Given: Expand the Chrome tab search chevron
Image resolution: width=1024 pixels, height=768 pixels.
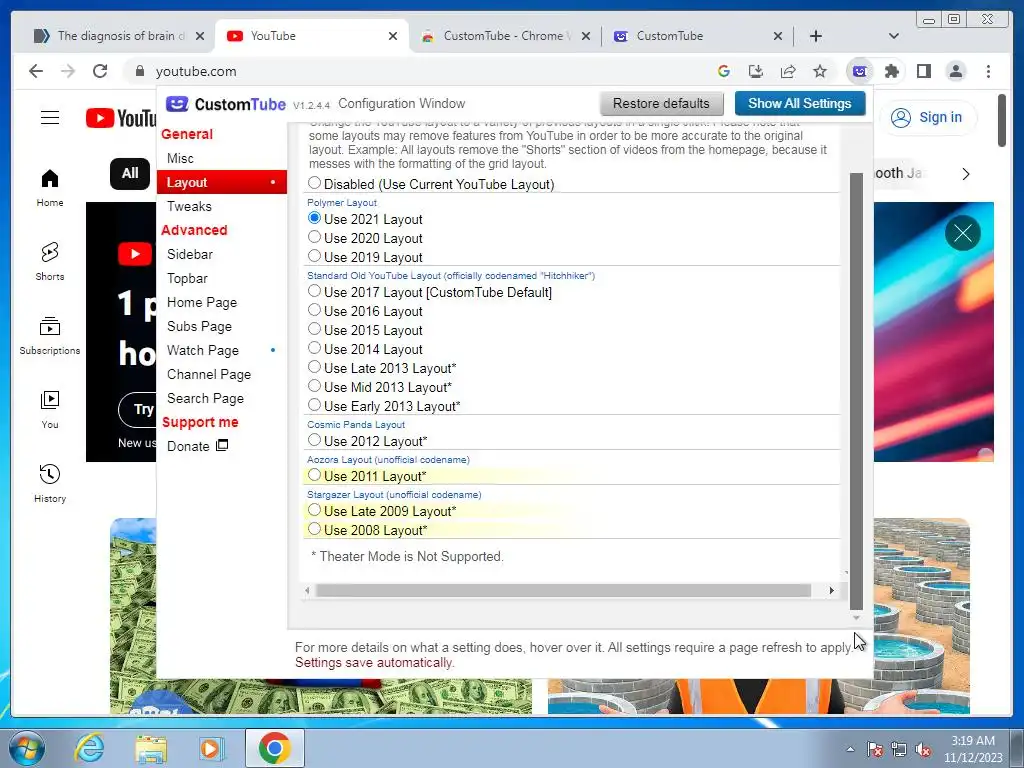Looking at the screenshot, I should (893, 36).
